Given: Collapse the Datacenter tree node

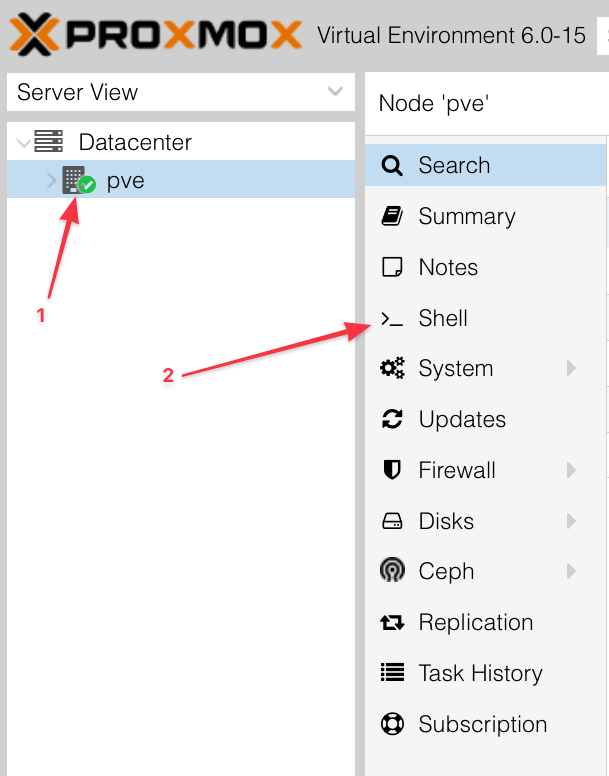Looking at the screenshot, I should (x=23, y=143).
